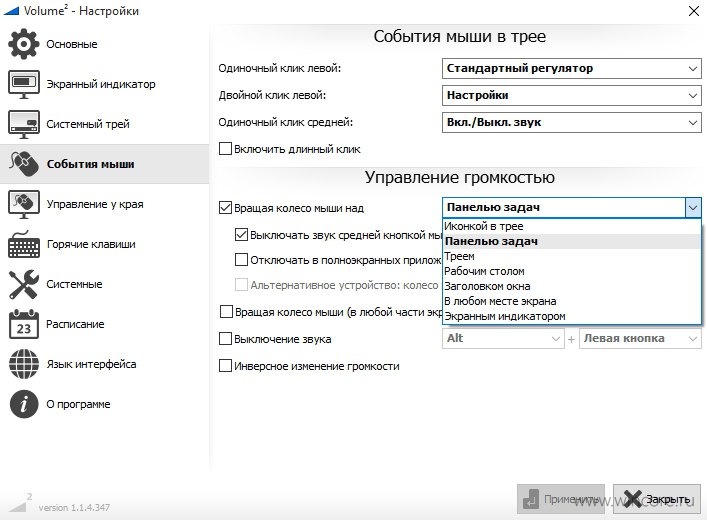
Task: Click the keyboard icon for Горячие клавиши
Action: (x=23, y=244)
